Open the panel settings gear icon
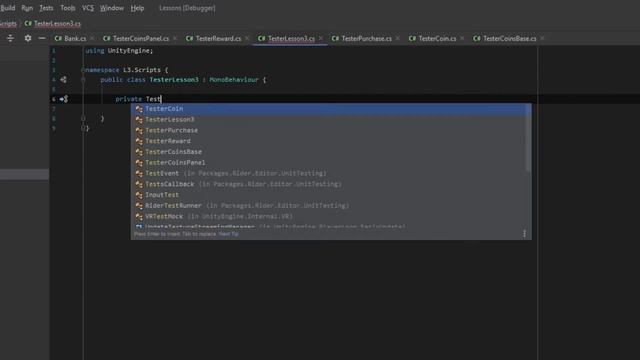This screenshot has width=640, height=360. 28,38
